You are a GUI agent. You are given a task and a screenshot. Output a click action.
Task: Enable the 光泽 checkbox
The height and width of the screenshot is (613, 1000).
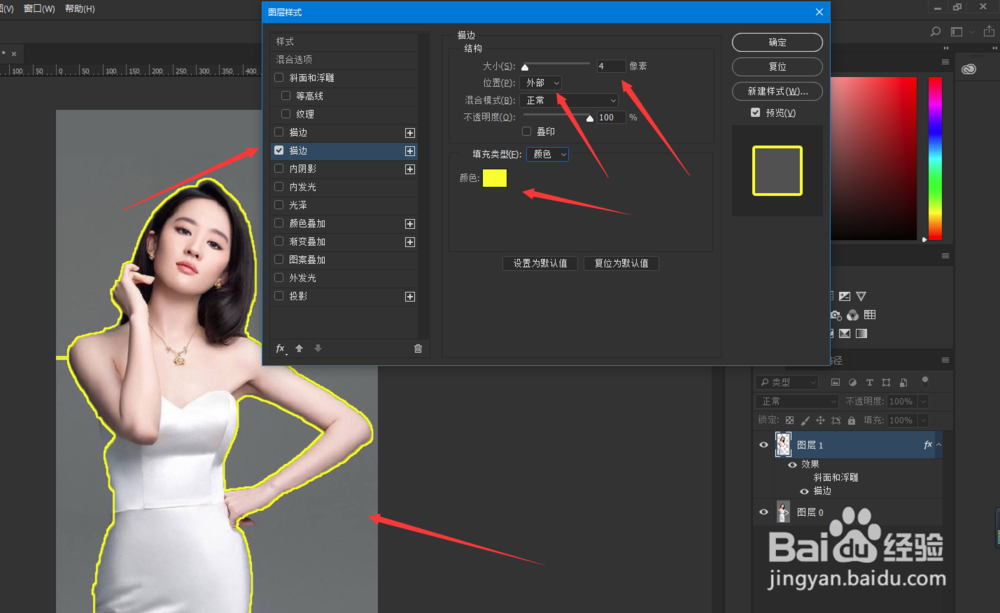(x=279, y=205)
